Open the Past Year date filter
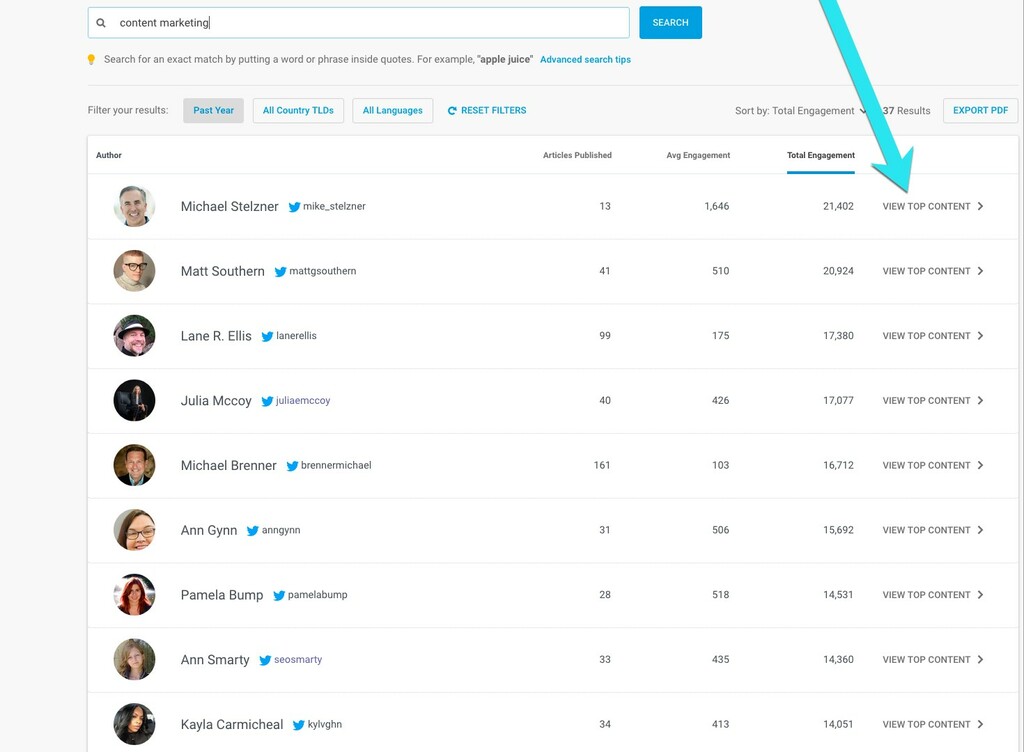The height and width of the screenshot is (752, 1024). [x=213, y=111]
